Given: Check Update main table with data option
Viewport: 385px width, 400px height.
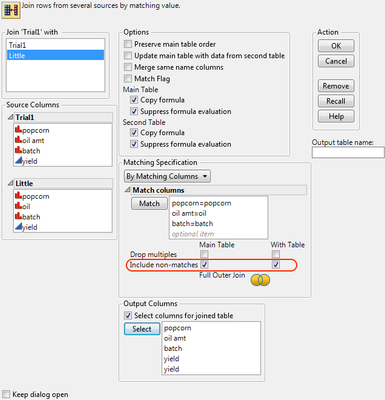Looking at the screenshot, I should tap(128, 55).
